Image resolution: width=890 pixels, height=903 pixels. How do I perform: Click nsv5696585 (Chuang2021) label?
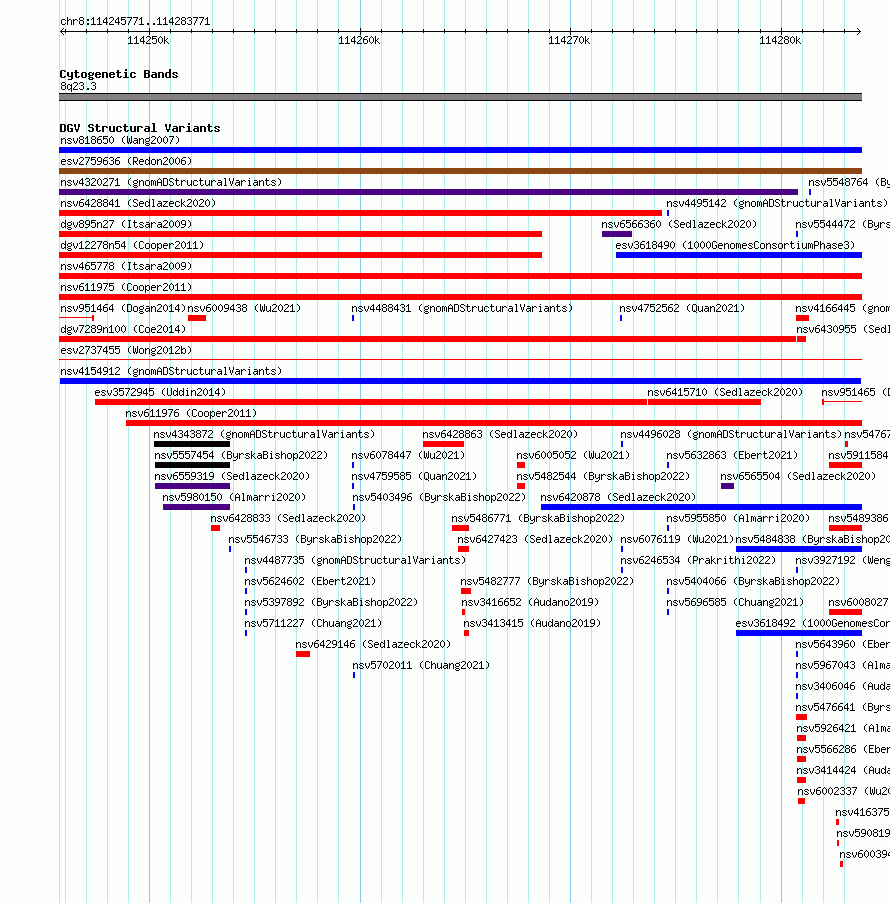(x=735, y=603)
